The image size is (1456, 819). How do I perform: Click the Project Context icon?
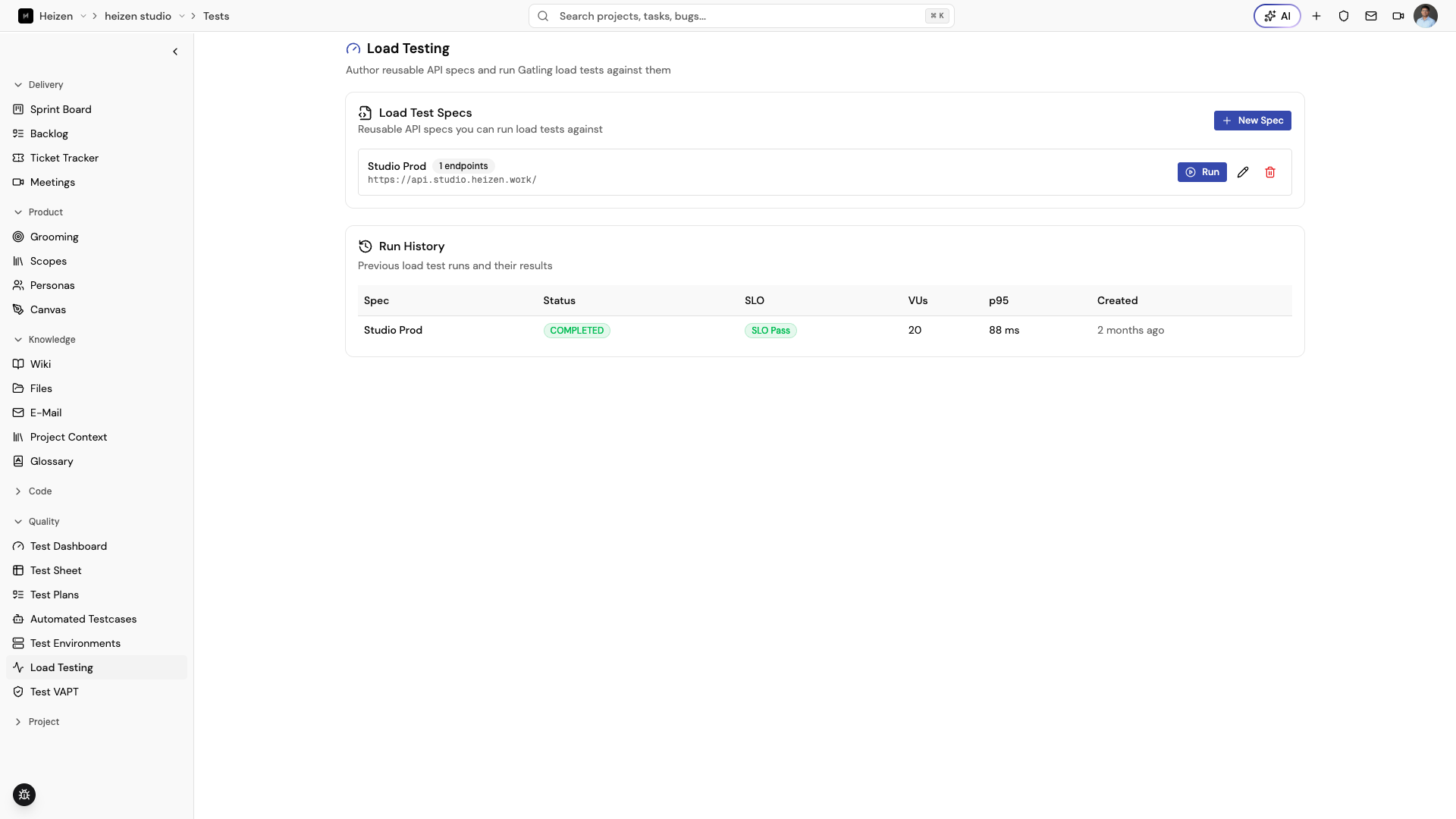pos(18,437)
